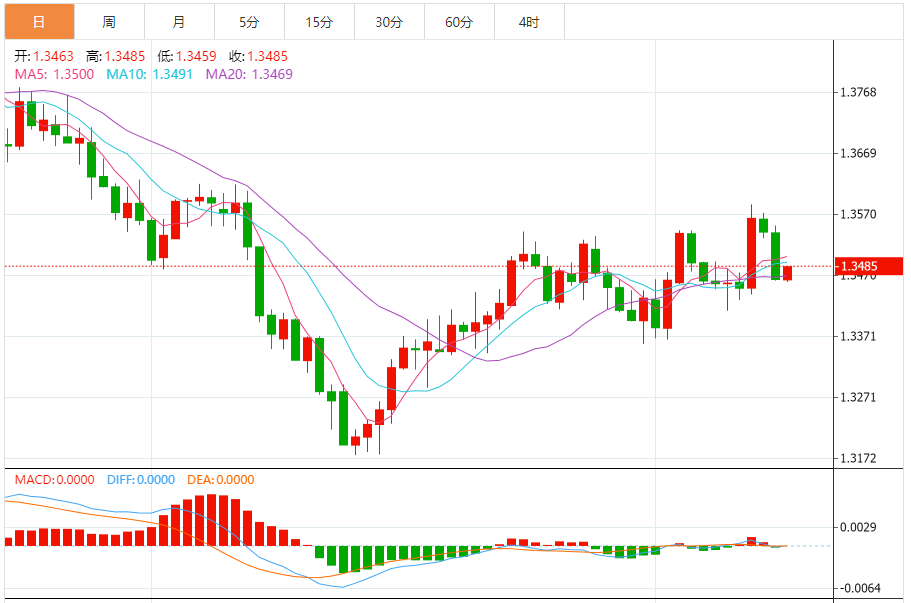The width and height of the screenshot is (911, 603).
Task: Click the 1.3371 price axis label
Action: click(x=859, y=336)
